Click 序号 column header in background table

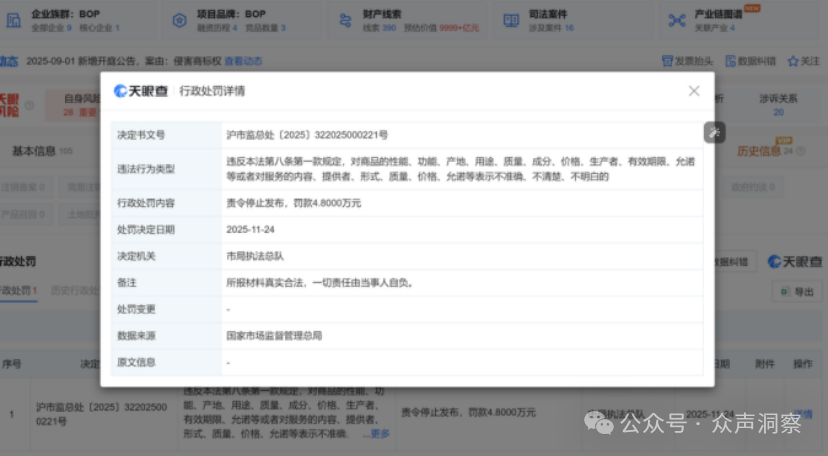[12, 364]
